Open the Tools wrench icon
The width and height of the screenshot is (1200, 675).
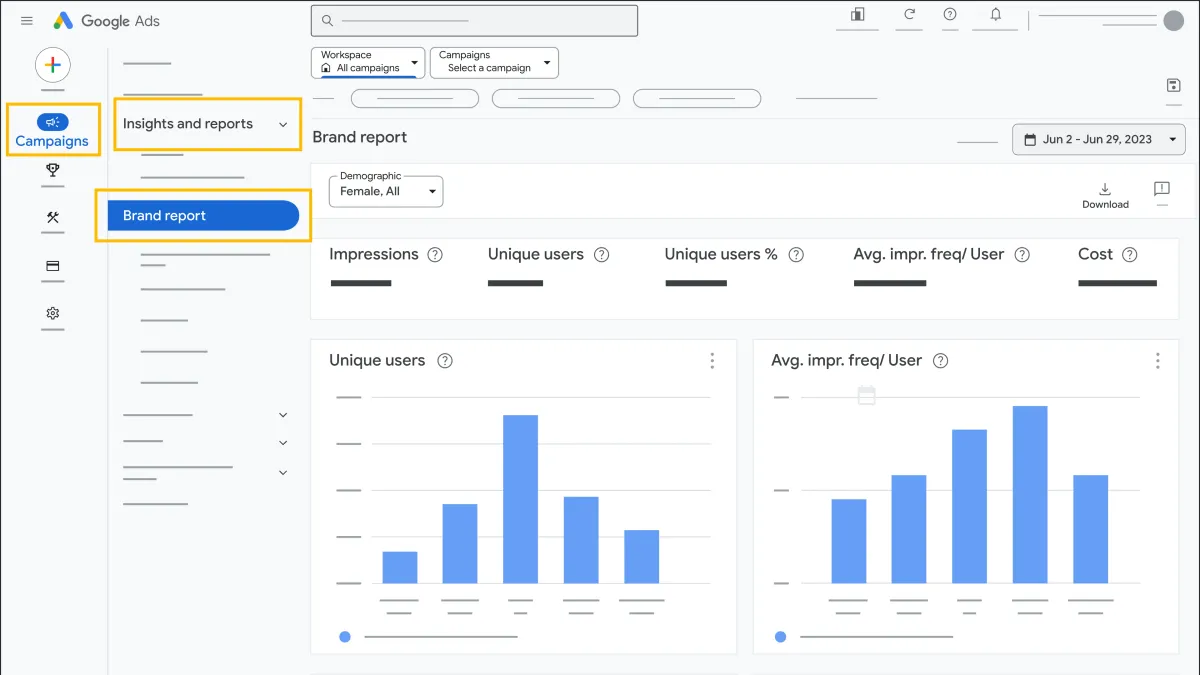tap(52, 218)
